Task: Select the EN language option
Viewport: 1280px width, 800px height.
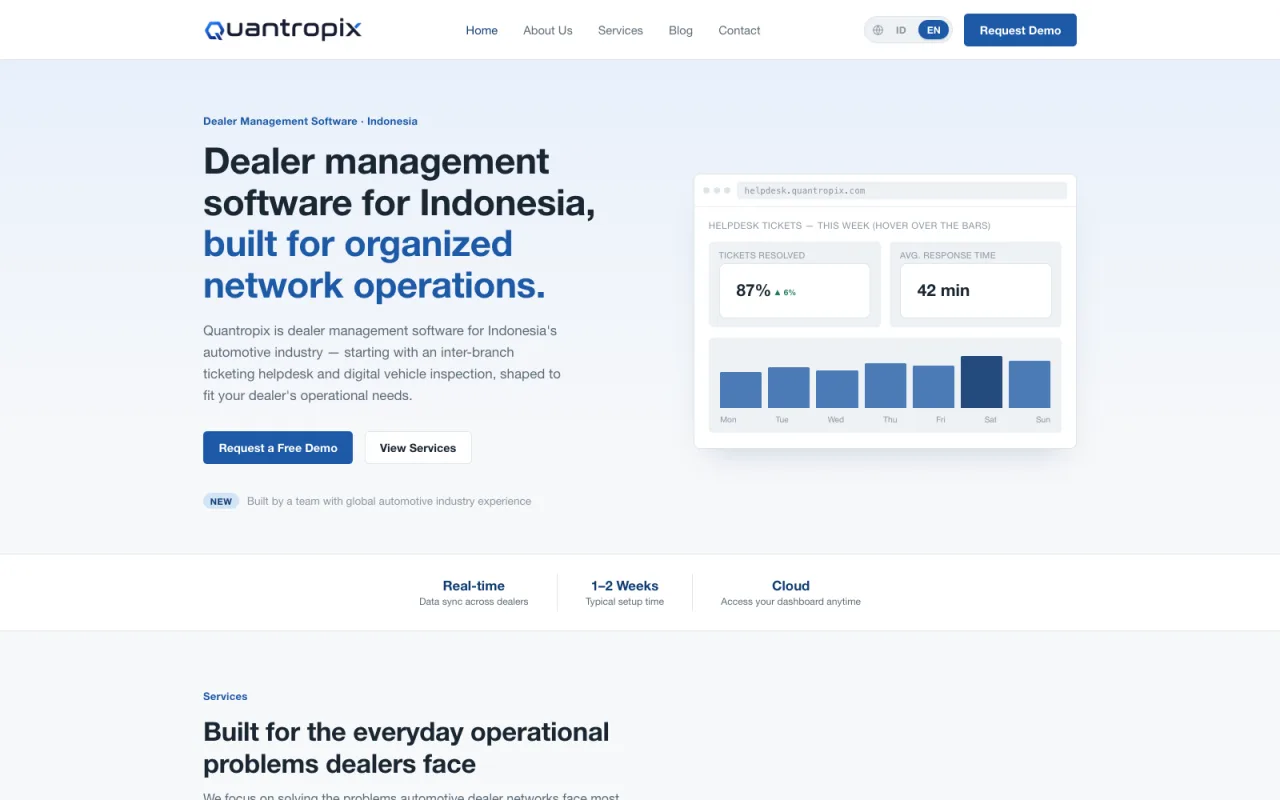Action: 933,30
